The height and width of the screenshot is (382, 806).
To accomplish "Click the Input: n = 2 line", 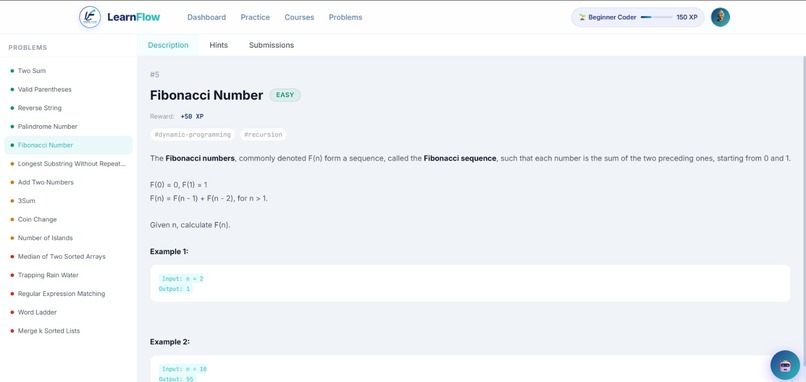I will point(182,279).
